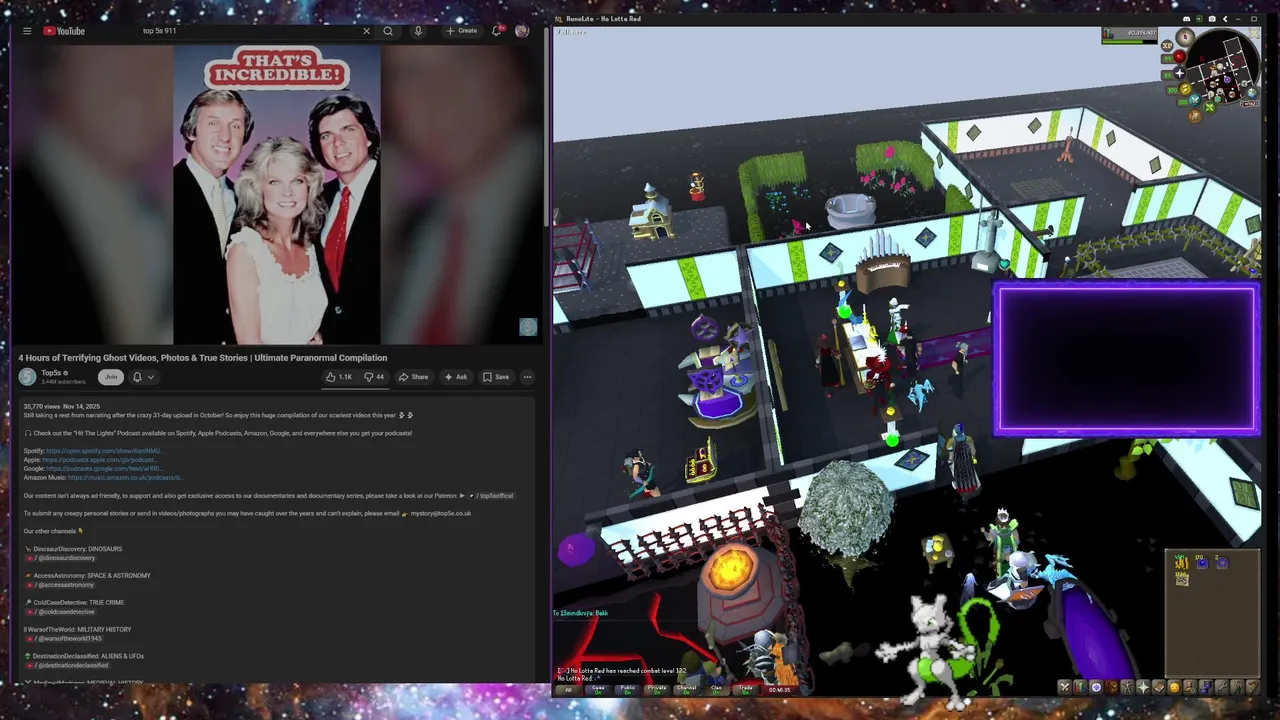Open the Top5s channel name link
The image size is (1280, 720).
(52, 373)
